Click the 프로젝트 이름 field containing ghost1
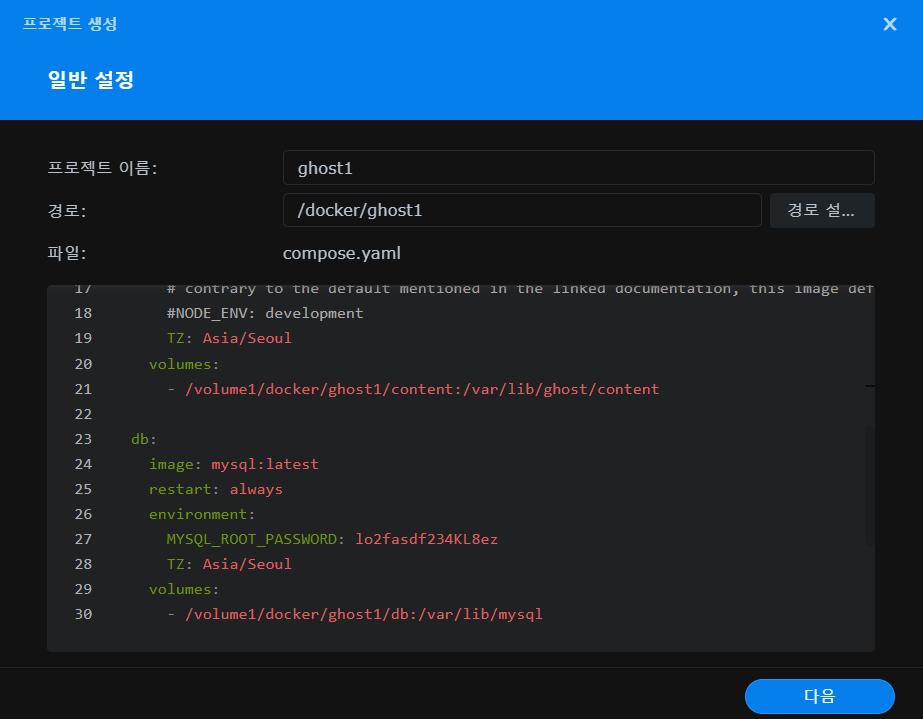Viewport: 923px width, 719px height. coord(578,168)
